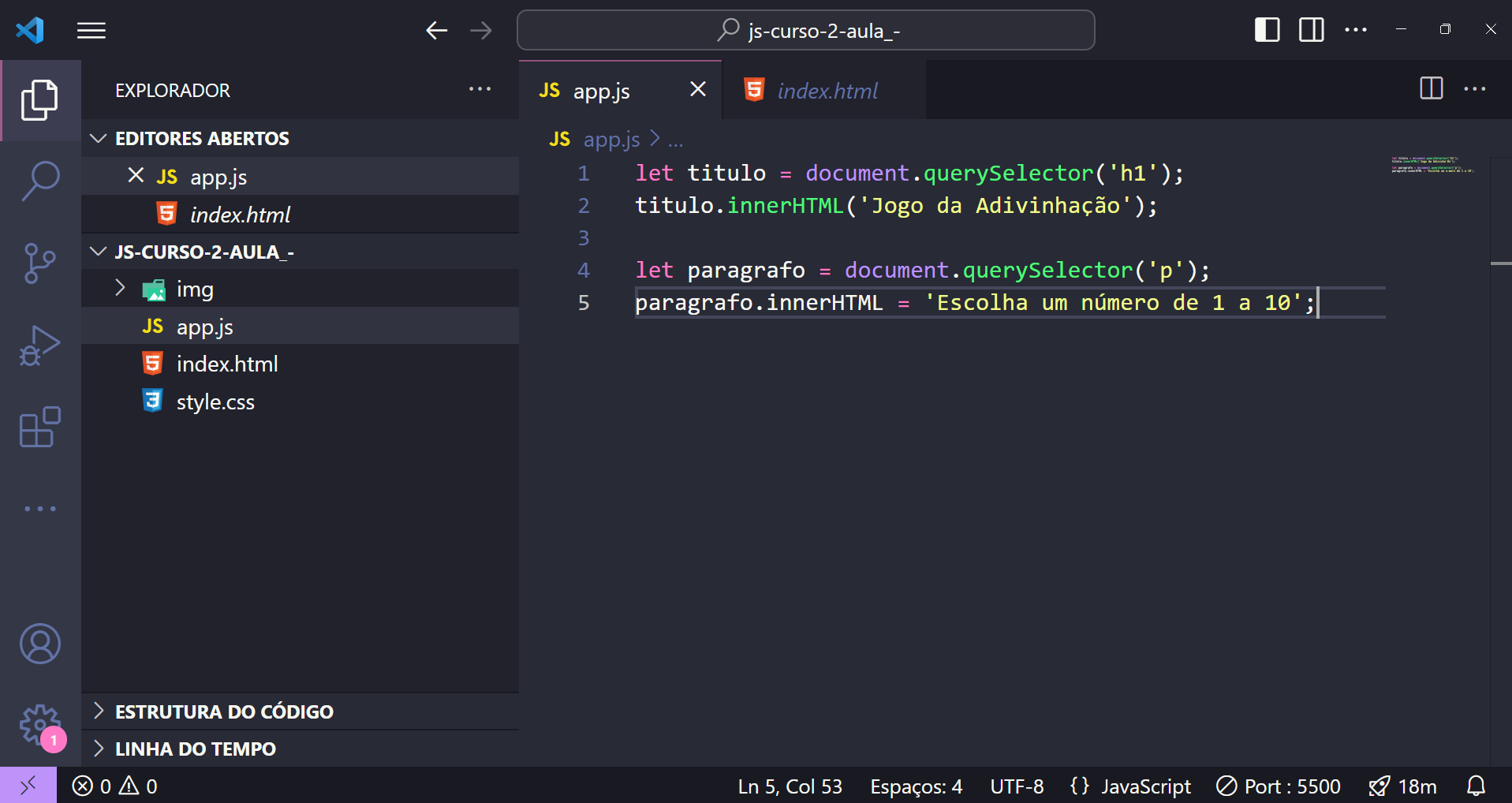Click line number 3 in the gutter
1512x803 pixels.
coord(584,237)
